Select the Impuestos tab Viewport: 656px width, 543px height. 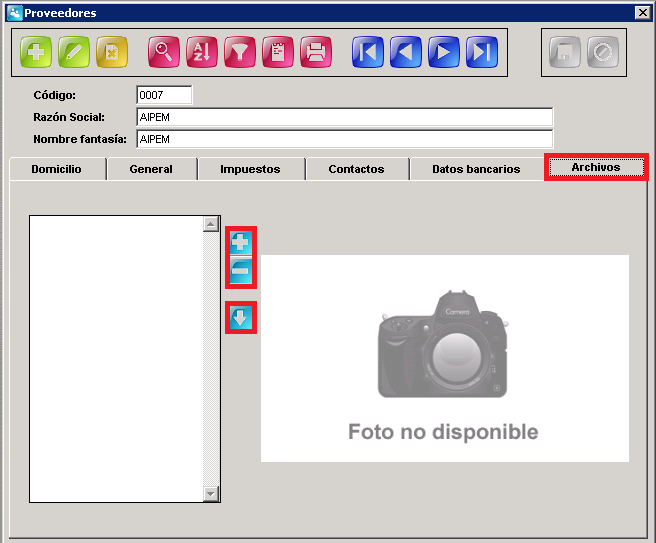250,169
